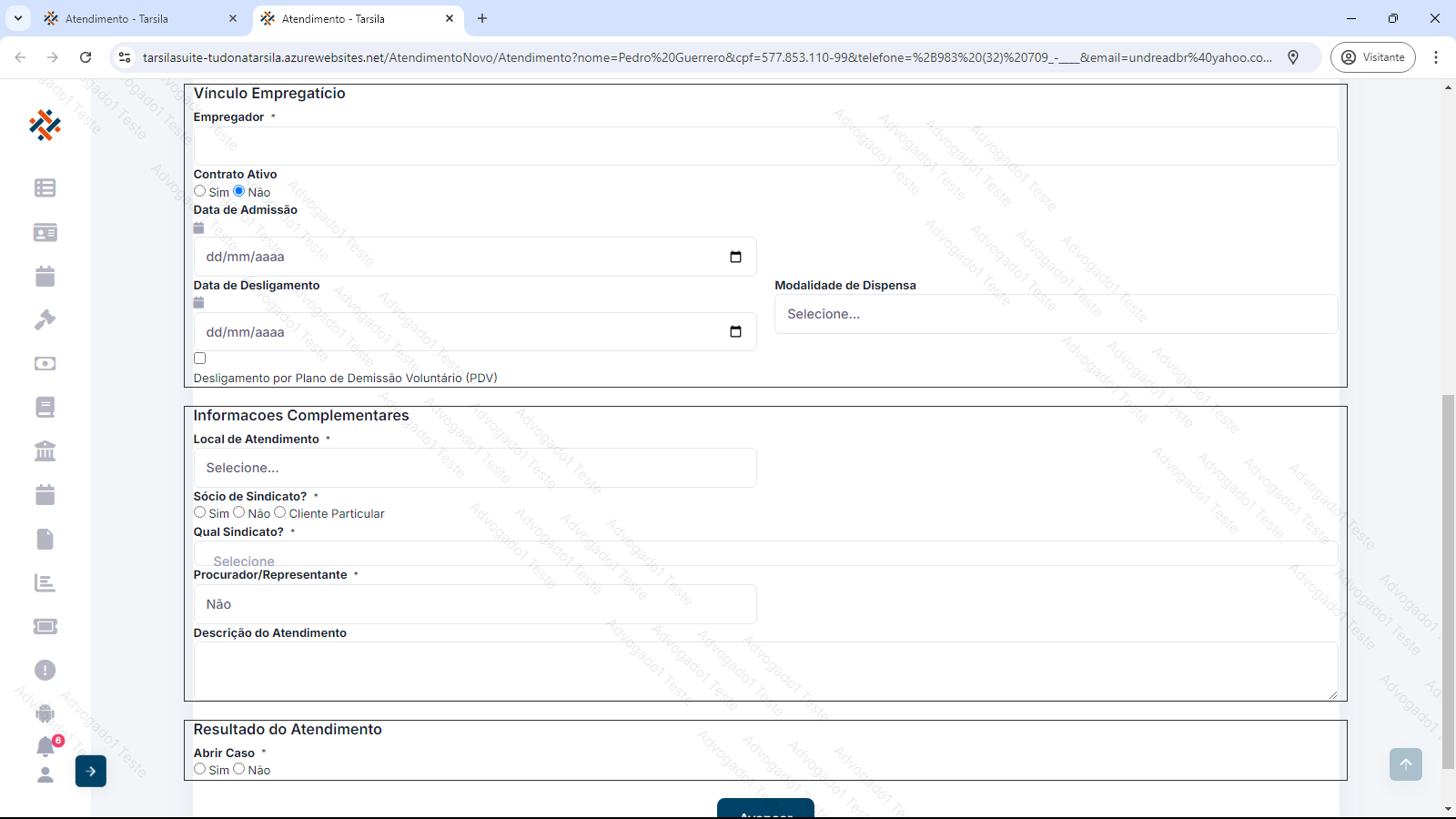Open the notifications bell with badge
1456x819 pixels.
(45, 746)
